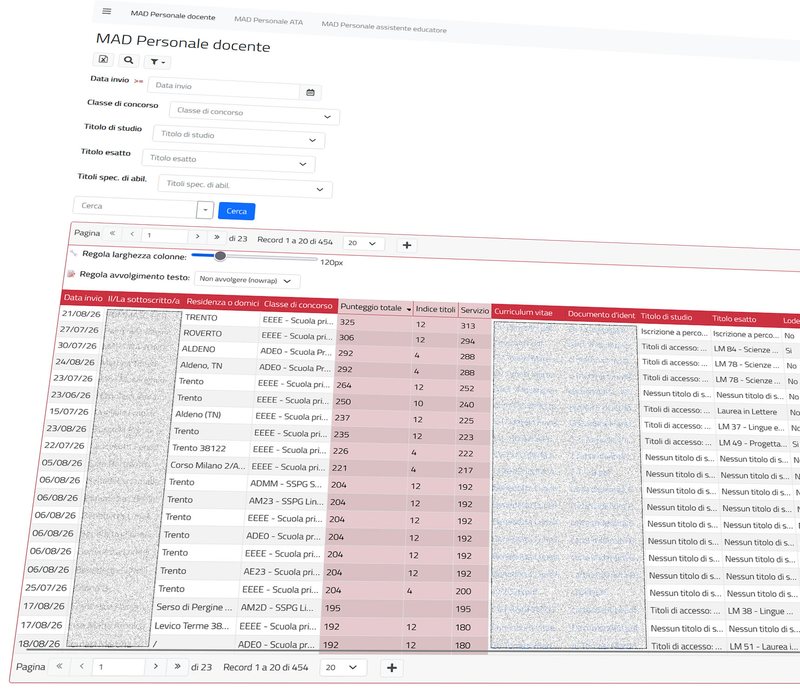Image resolution: width=800 pixels, height=692 pixels.
Task: Go to next page in upper pagination bar
Action: (x=197, y=236)
